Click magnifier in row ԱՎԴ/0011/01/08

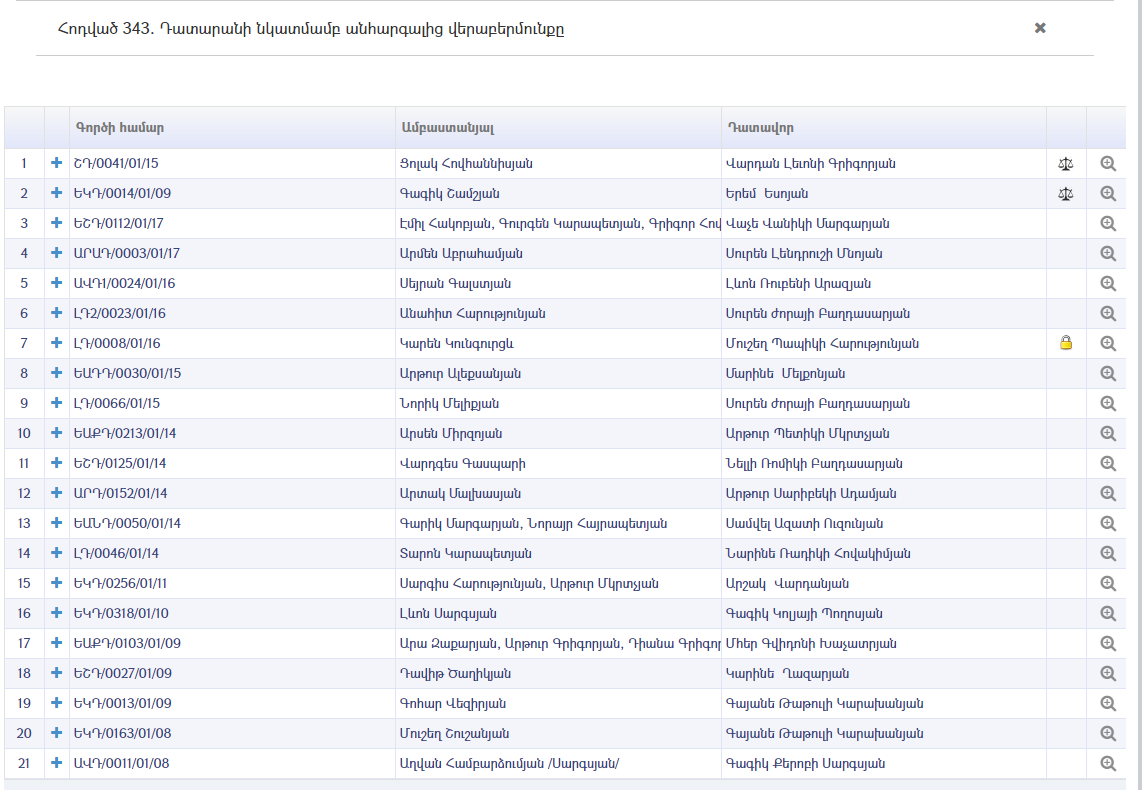tap(1108, 763)
